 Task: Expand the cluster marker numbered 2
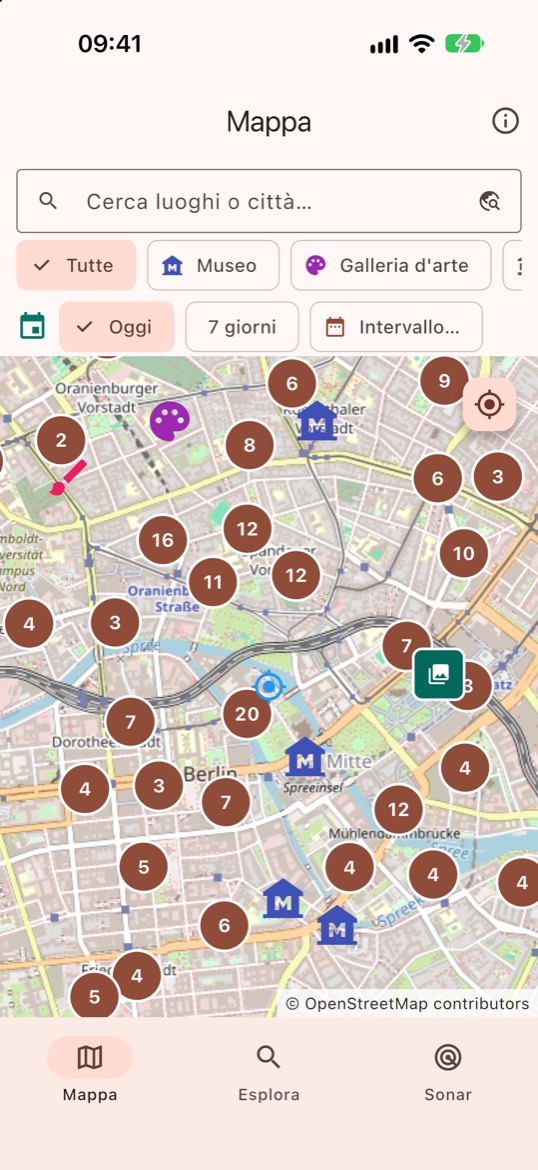(60, 440)
